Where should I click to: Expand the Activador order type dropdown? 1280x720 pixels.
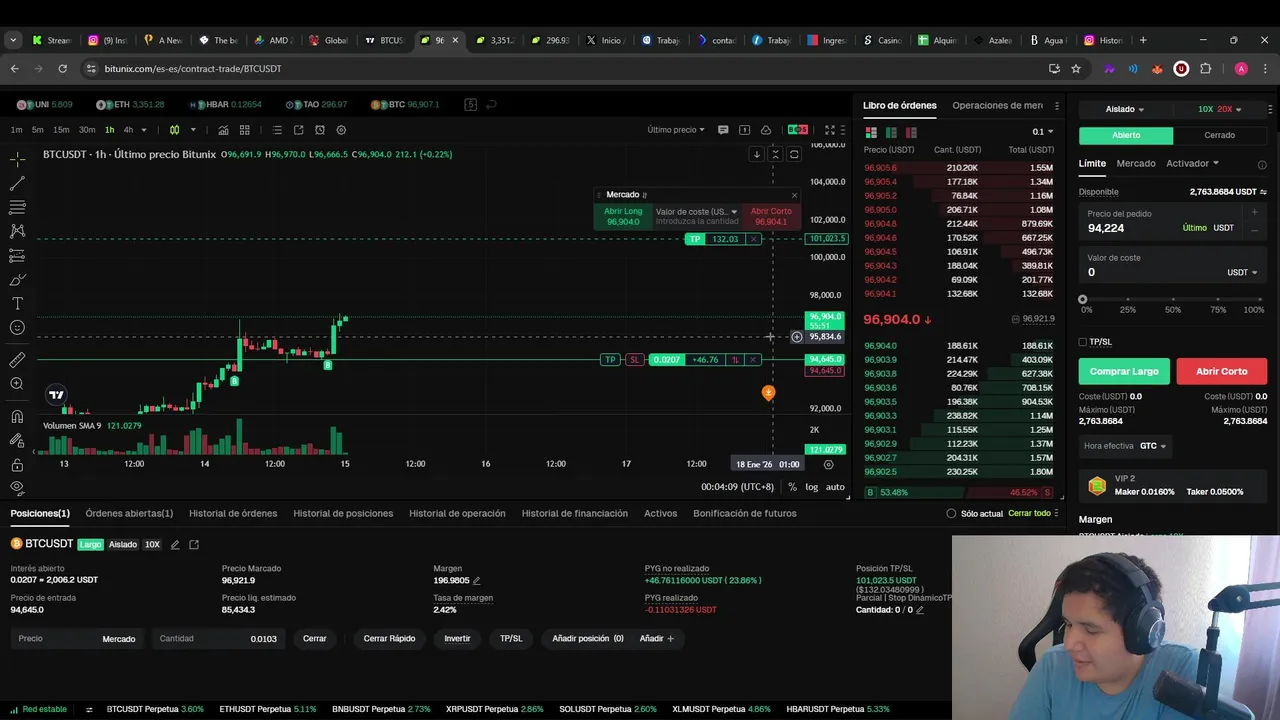click(1192, 163)
